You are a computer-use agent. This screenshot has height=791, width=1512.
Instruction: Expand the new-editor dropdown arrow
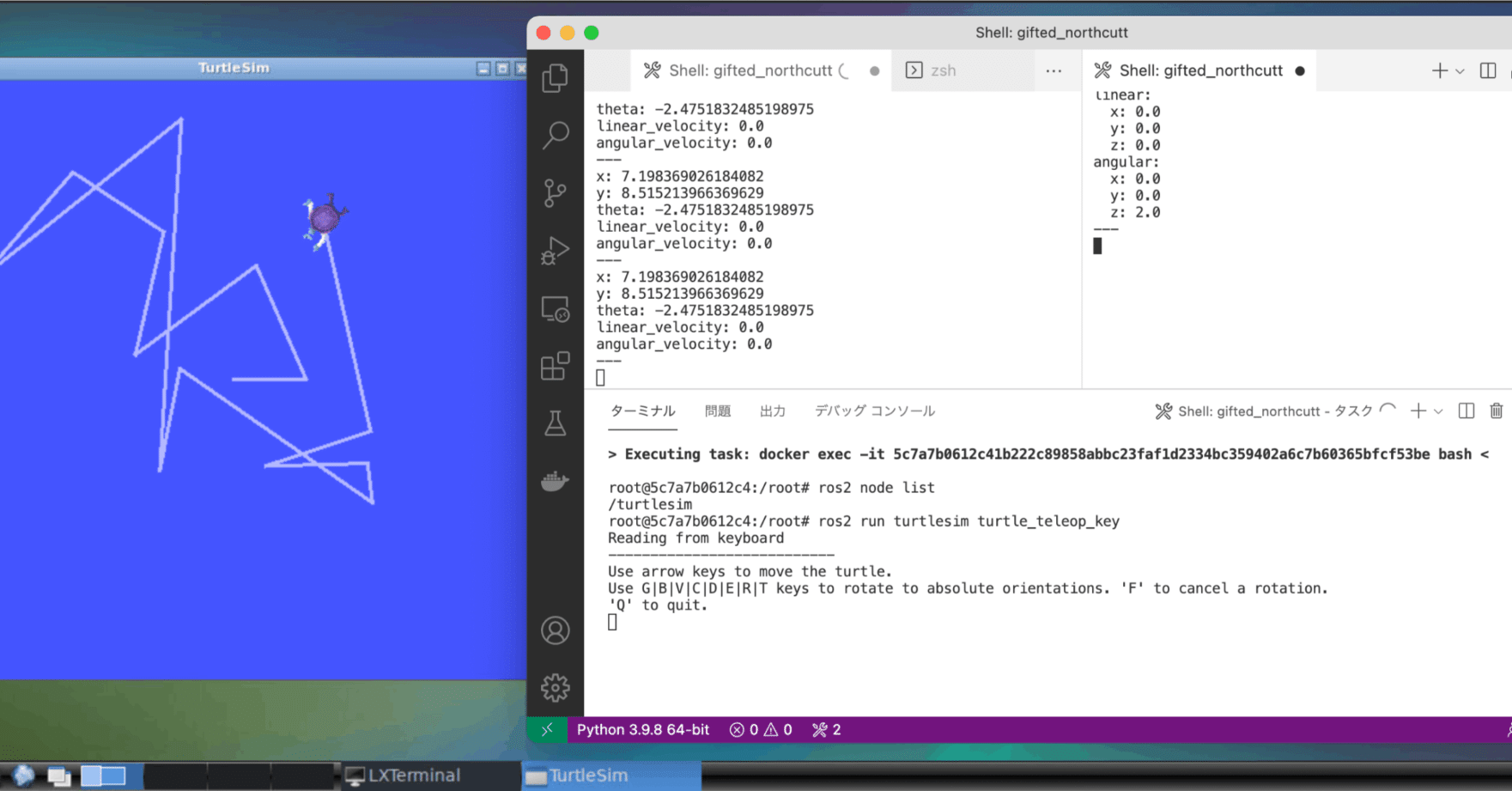coord(1460,70)
